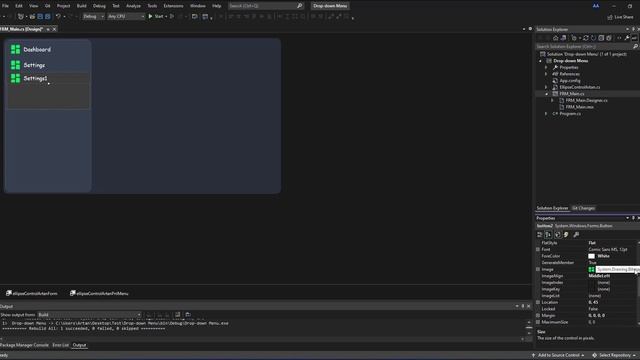
Task: Open the Analyze menu
Action: tap(133, 6)
